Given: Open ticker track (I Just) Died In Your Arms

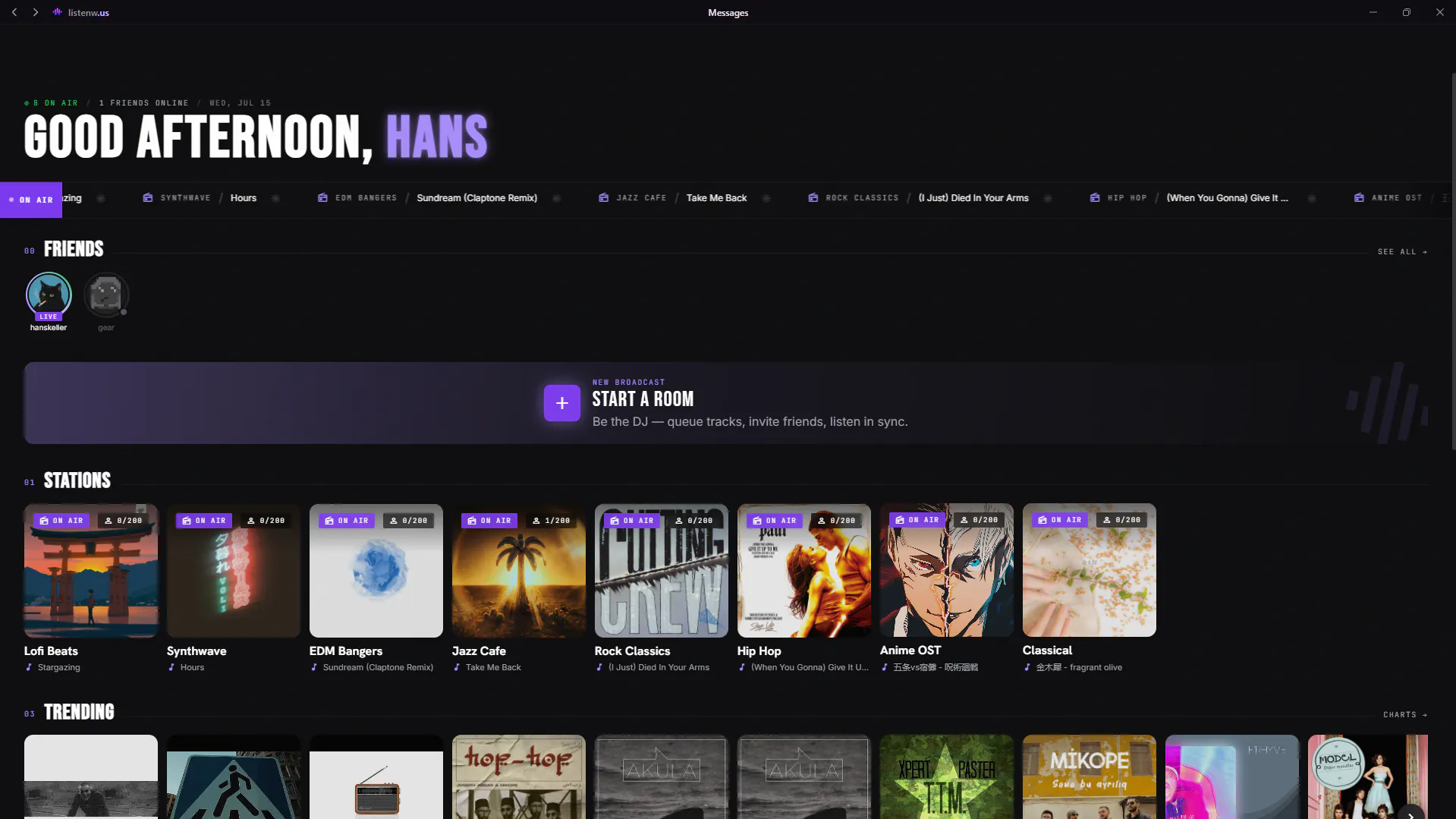Looking at the screenshot, I should click(973, 197).
